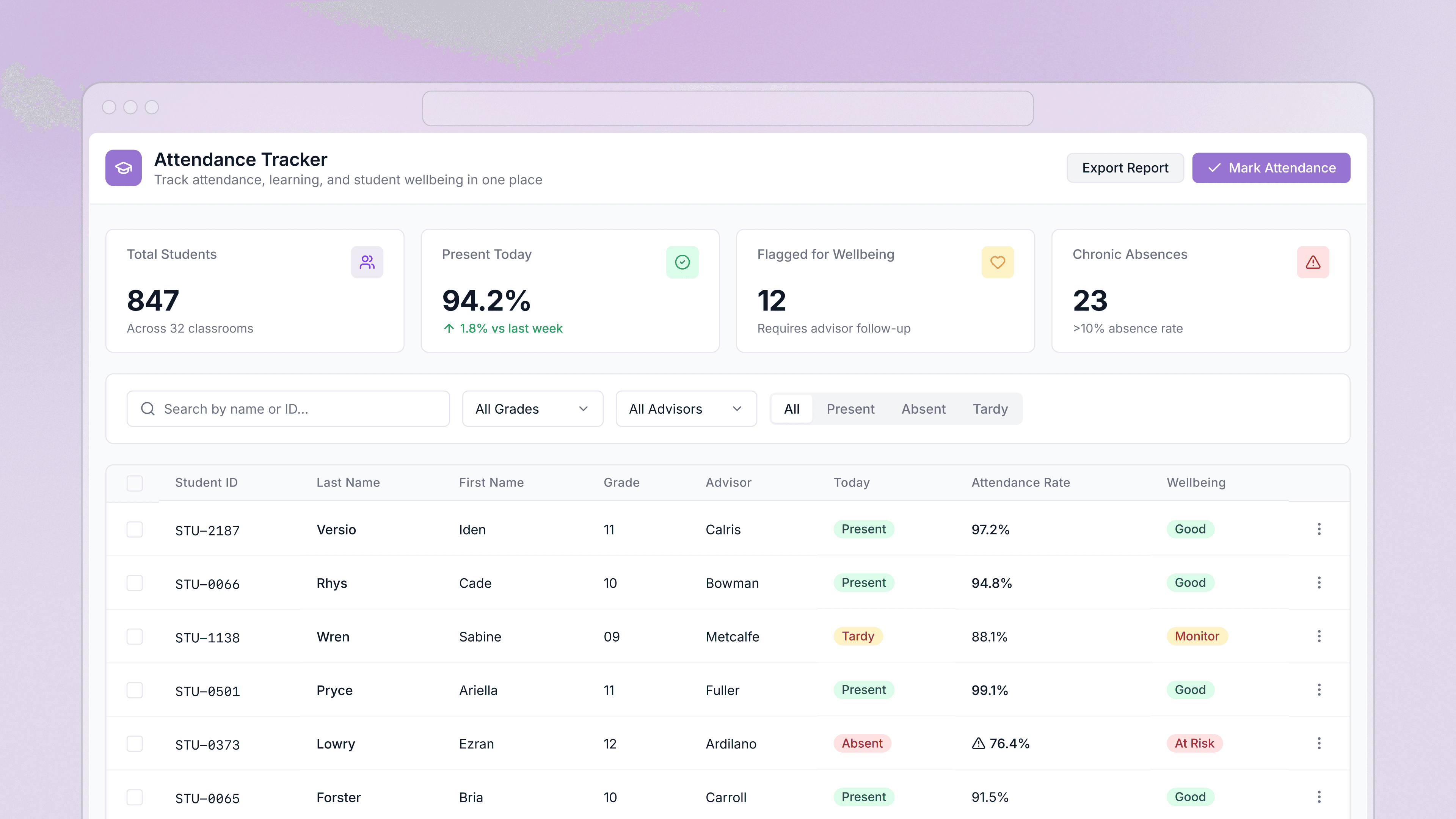Click student ID STU-2187
Screen dimensions: 1456x819
pos(207,531)
